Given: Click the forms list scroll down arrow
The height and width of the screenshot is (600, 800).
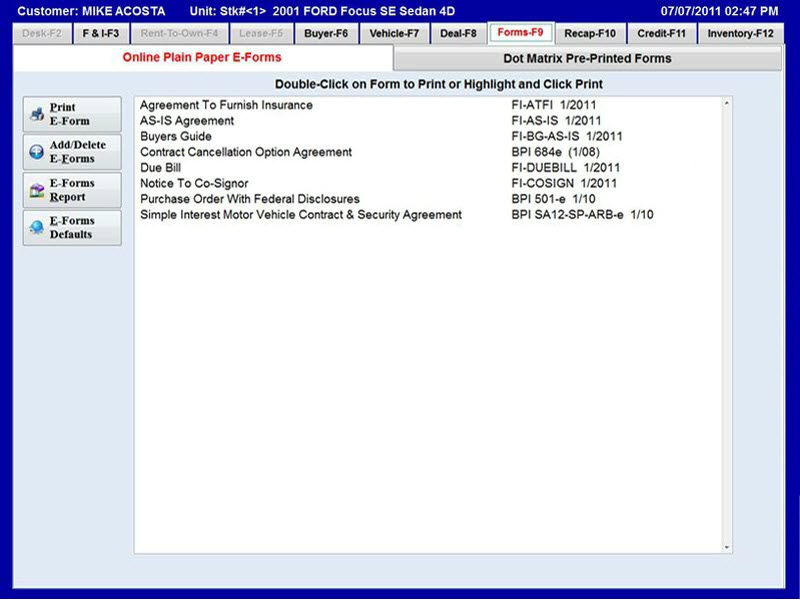Looking at the screenshot, I should coord(727,547).
